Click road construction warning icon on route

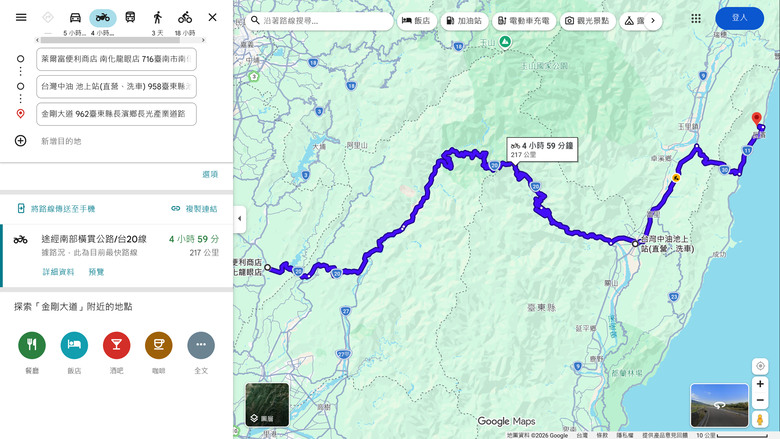(x=676, y=178)
